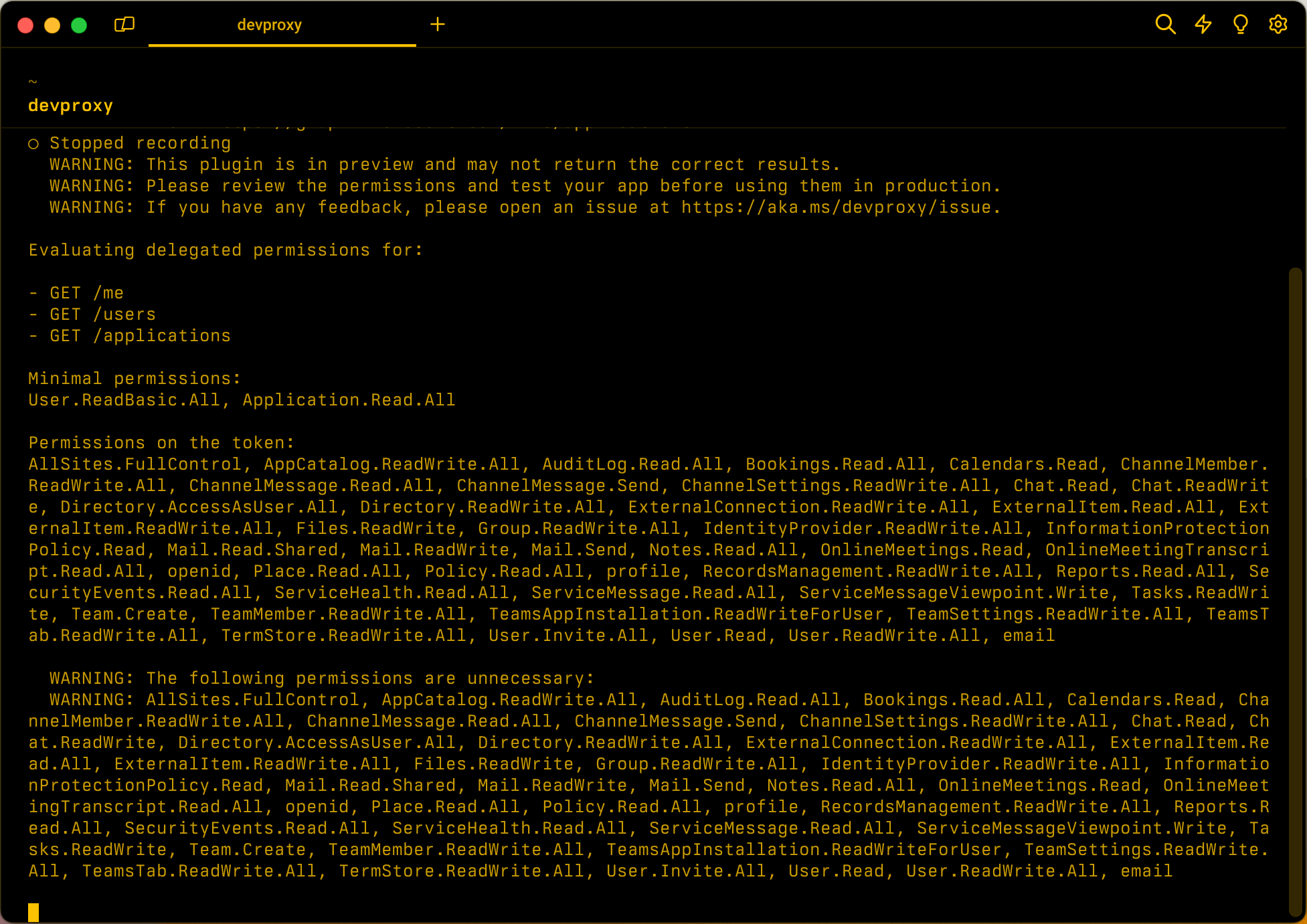Click the panes icon left of the tab
Viewport: 1307px width, 924px height.
[x=124, y=25]
